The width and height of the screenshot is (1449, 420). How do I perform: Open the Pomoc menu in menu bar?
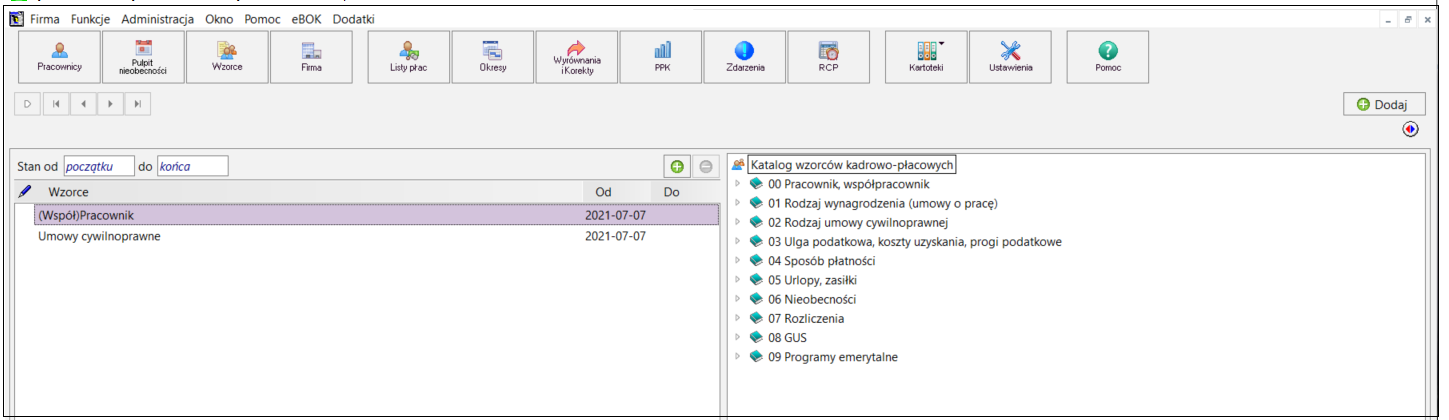(x=262, y=19)
